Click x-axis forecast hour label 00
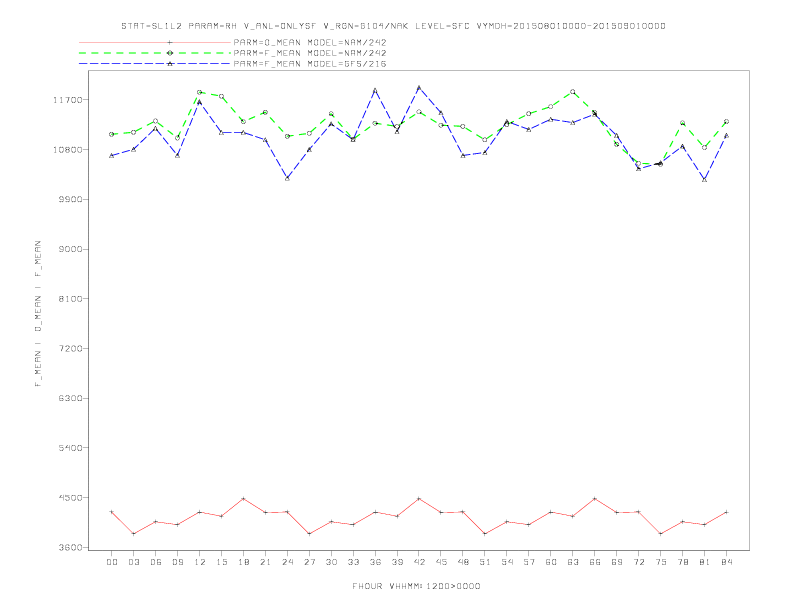Image resolution: width=792 pixels, height=612 pixels. click(x=112, y=562)
